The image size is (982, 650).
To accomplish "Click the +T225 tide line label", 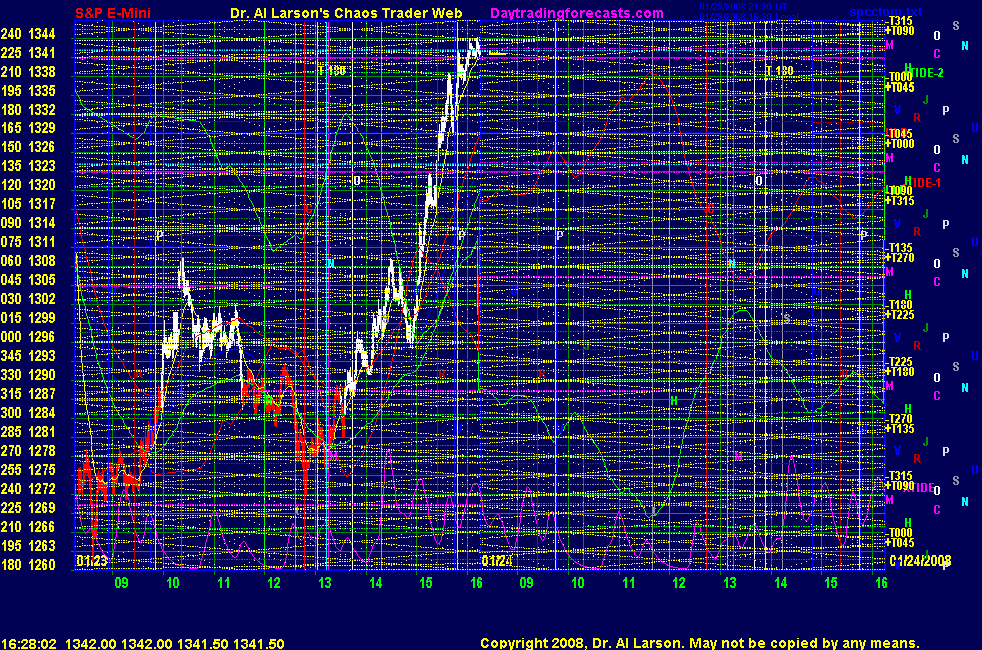I will tap(900, 315).
